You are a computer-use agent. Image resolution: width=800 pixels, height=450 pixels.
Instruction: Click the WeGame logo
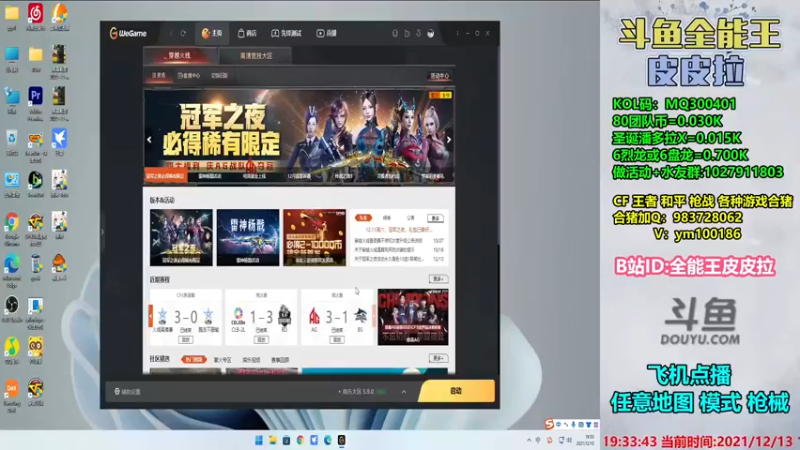pyautogui.click(x=128, y=33)
